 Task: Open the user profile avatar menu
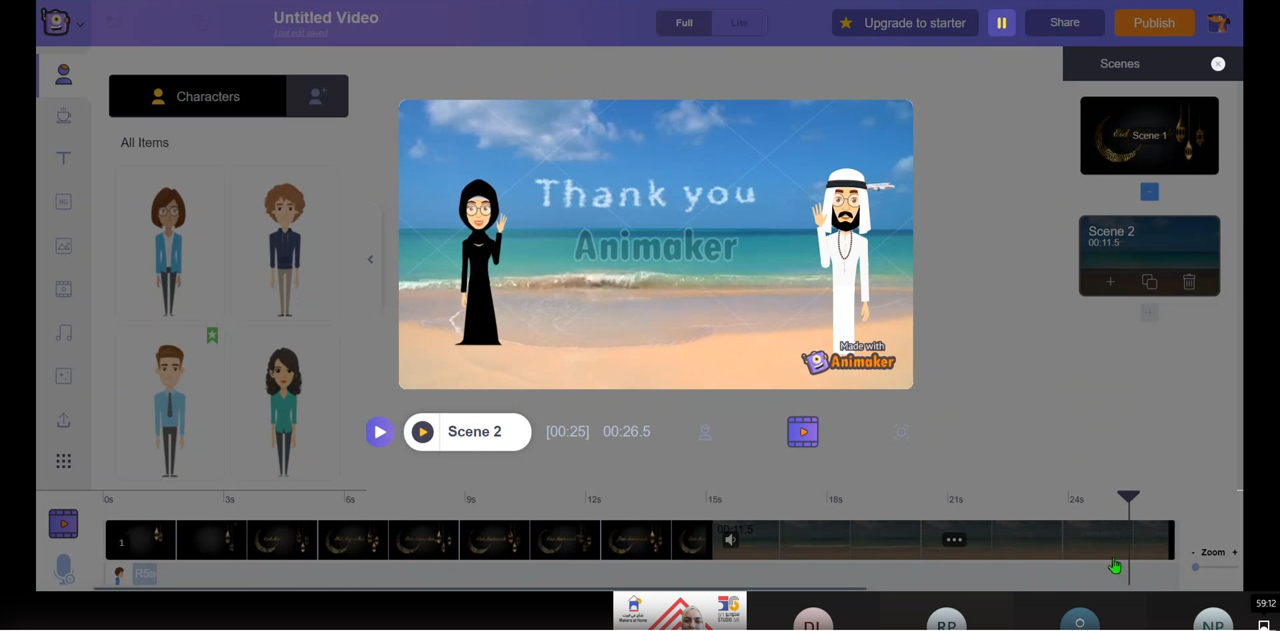(1219, 23)
